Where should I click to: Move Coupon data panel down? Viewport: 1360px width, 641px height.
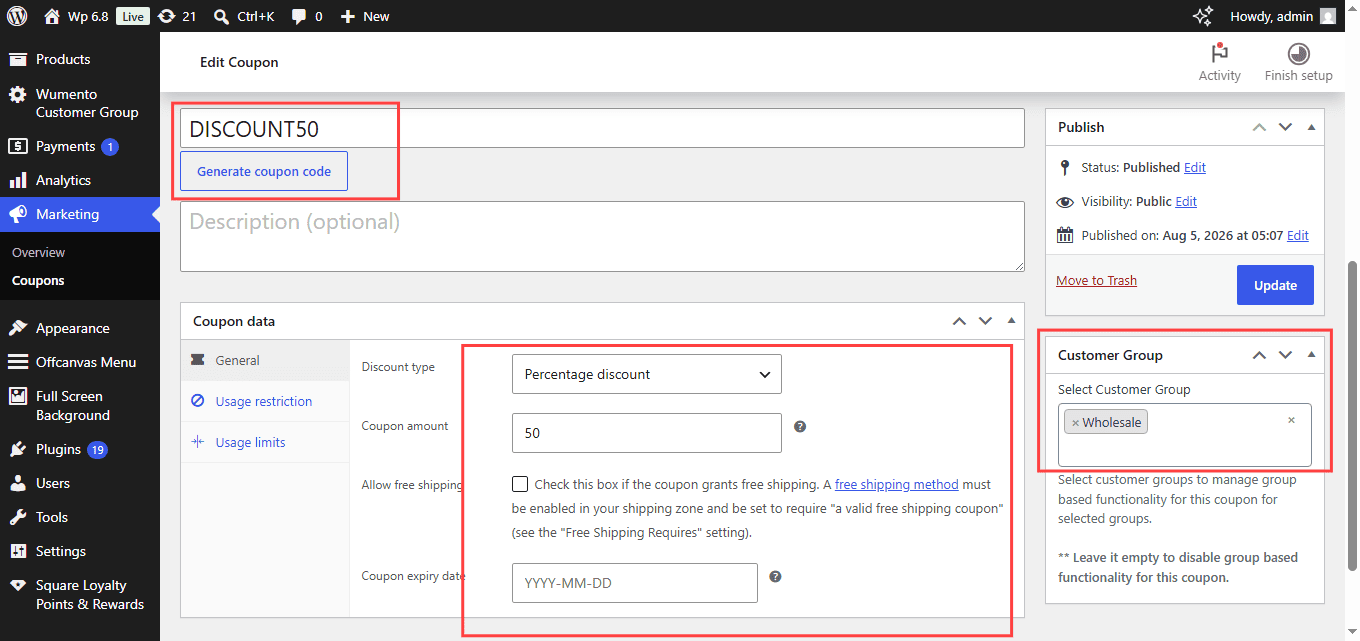[985, 321]
